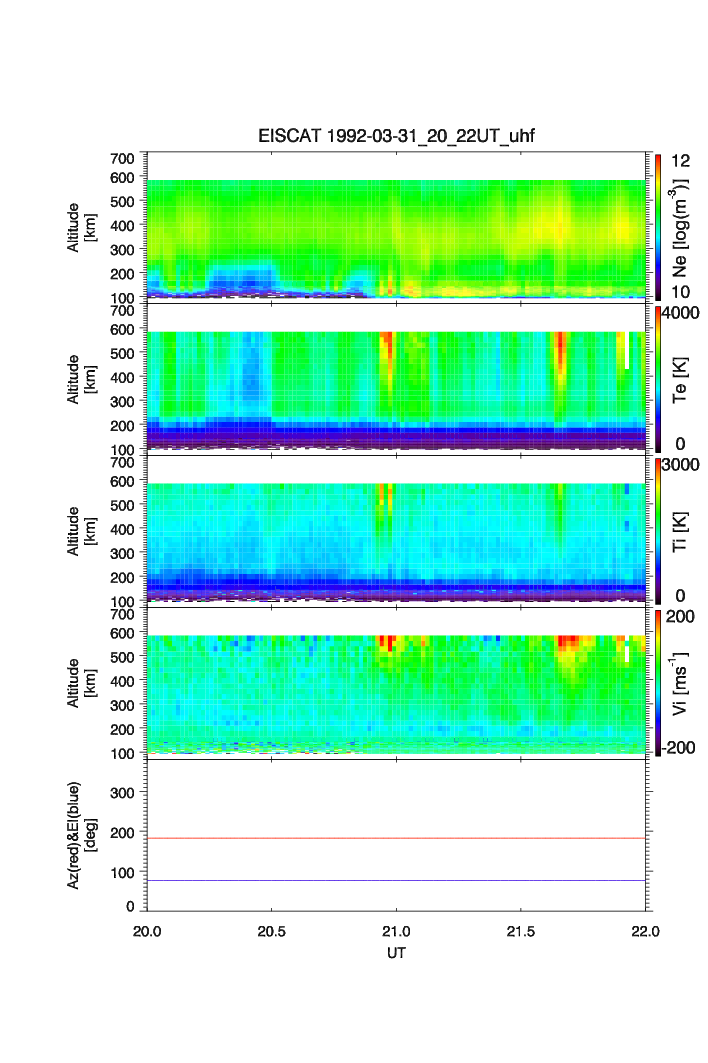Image resolution: width=708 pixels, height=1063 pixels.
Task: Click the '21.0' time tick label
Action: [x=396, y=931]
